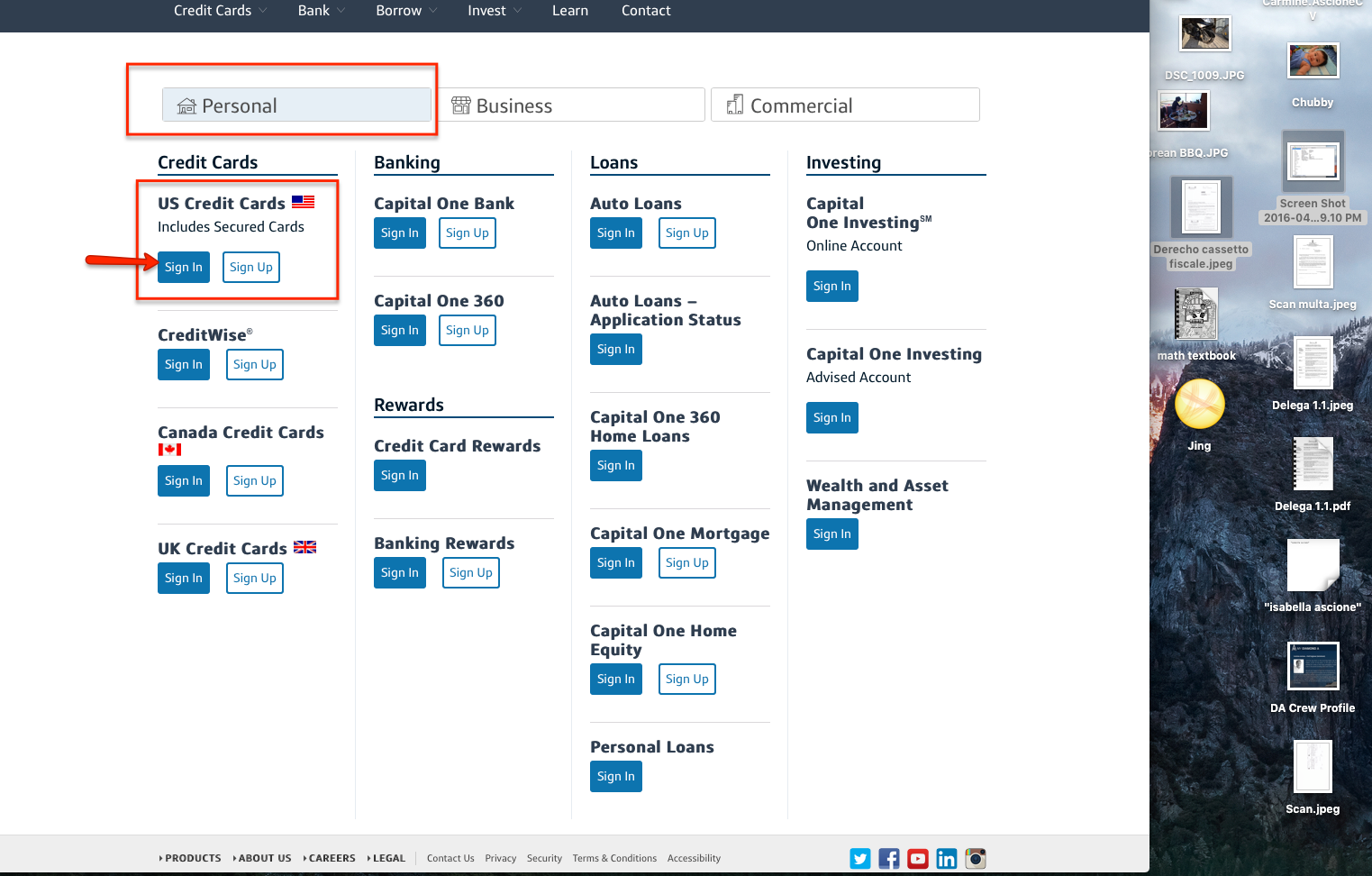Switch to the Business tab
1372x876 pixels.
pos(571,105)
